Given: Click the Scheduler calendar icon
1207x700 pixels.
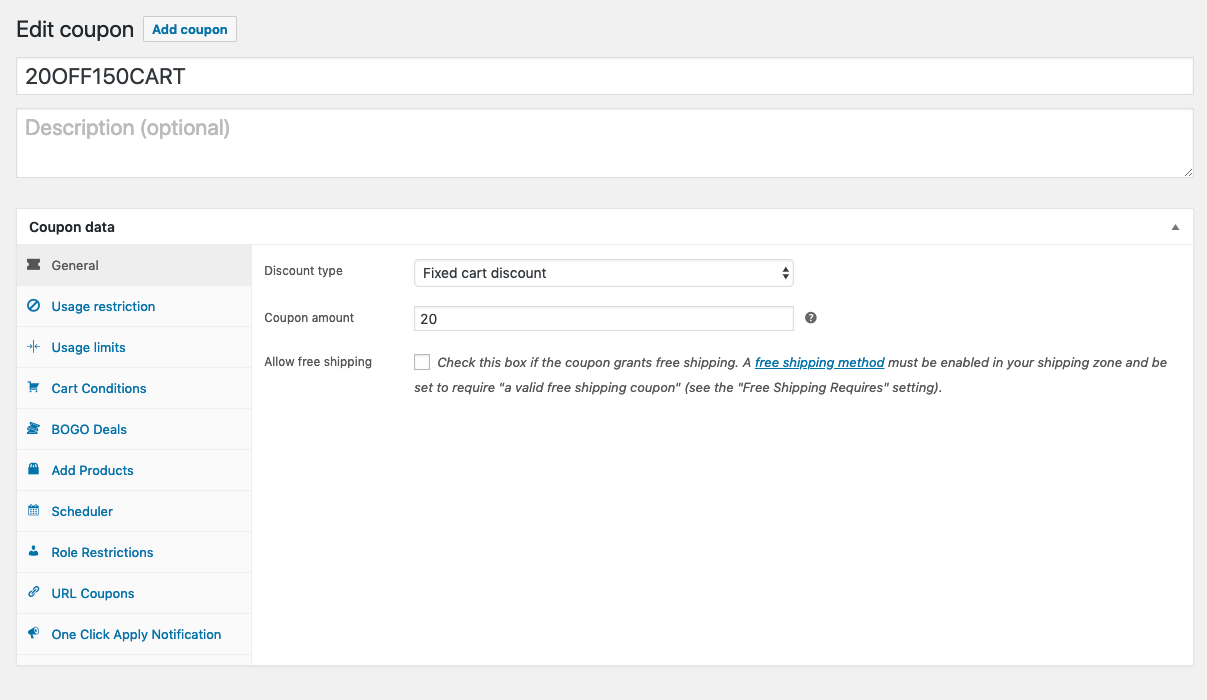Looking at the screenshot, I should 34,511.
